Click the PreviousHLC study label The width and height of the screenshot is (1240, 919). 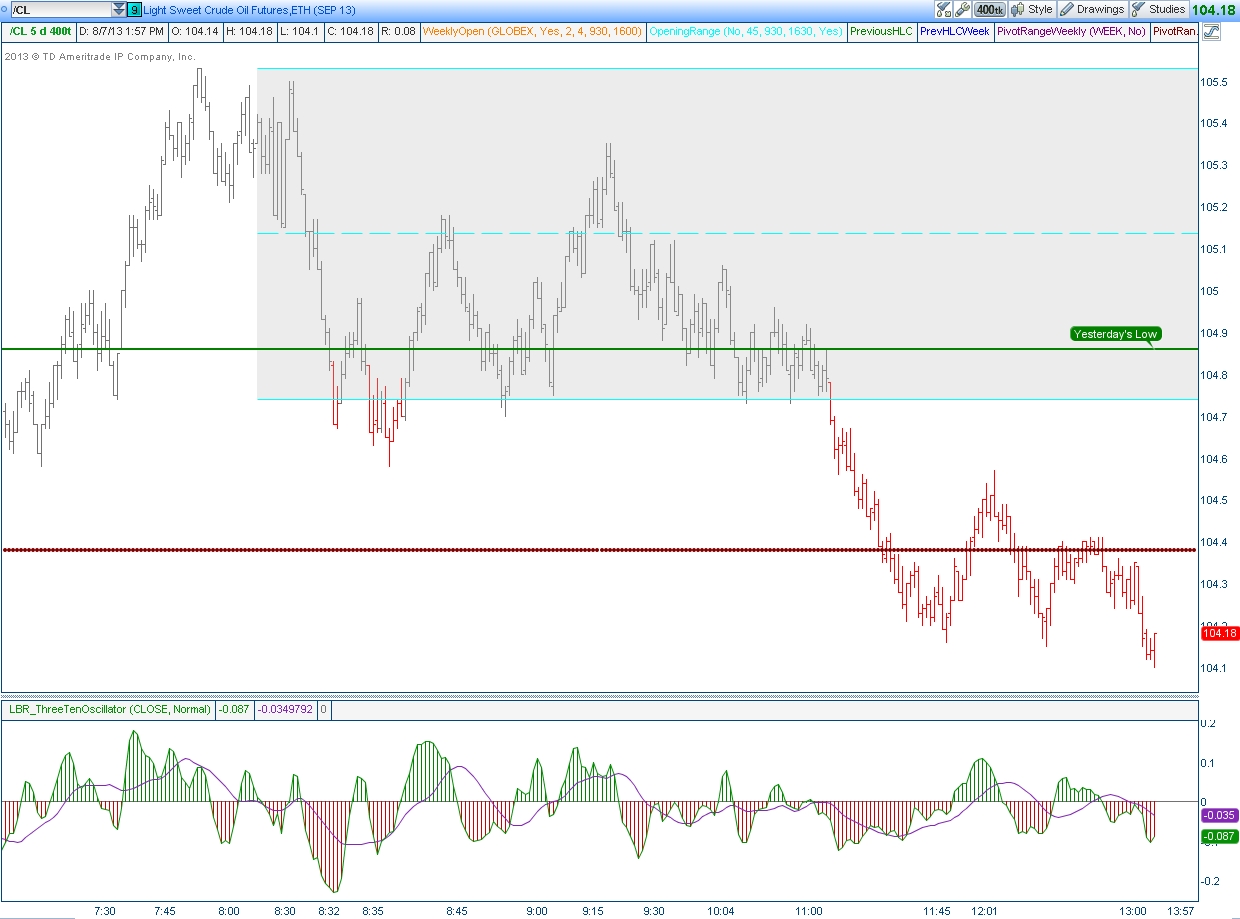[x=881, y=31]
